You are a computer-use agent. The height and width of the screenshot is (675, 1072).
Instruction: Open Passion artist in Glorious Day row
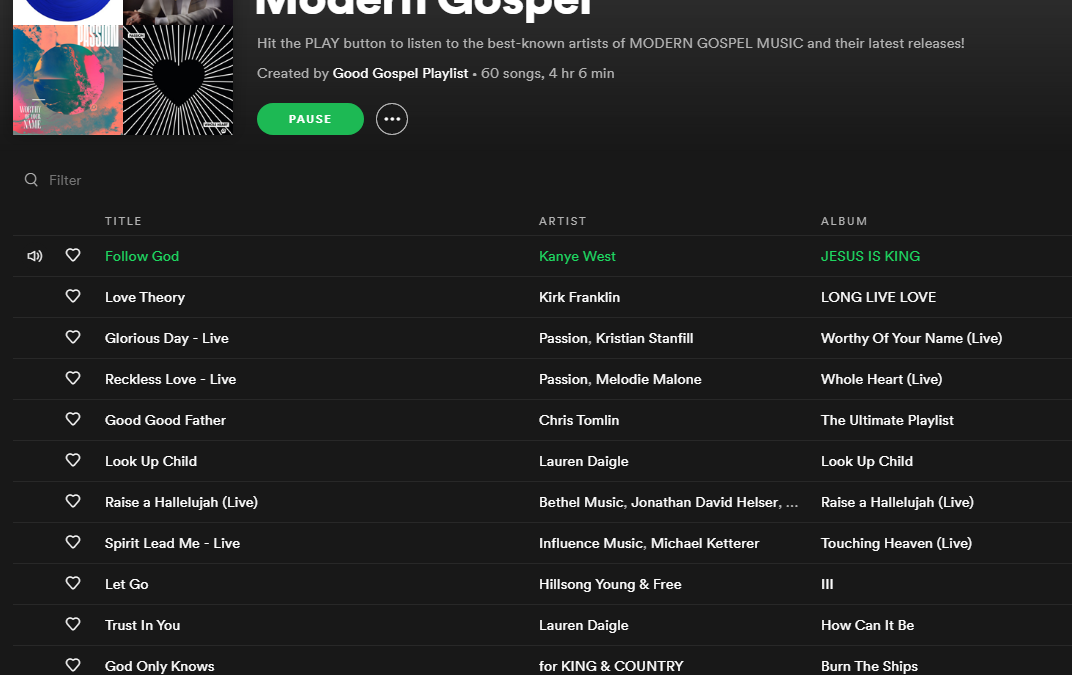point(563,338)
